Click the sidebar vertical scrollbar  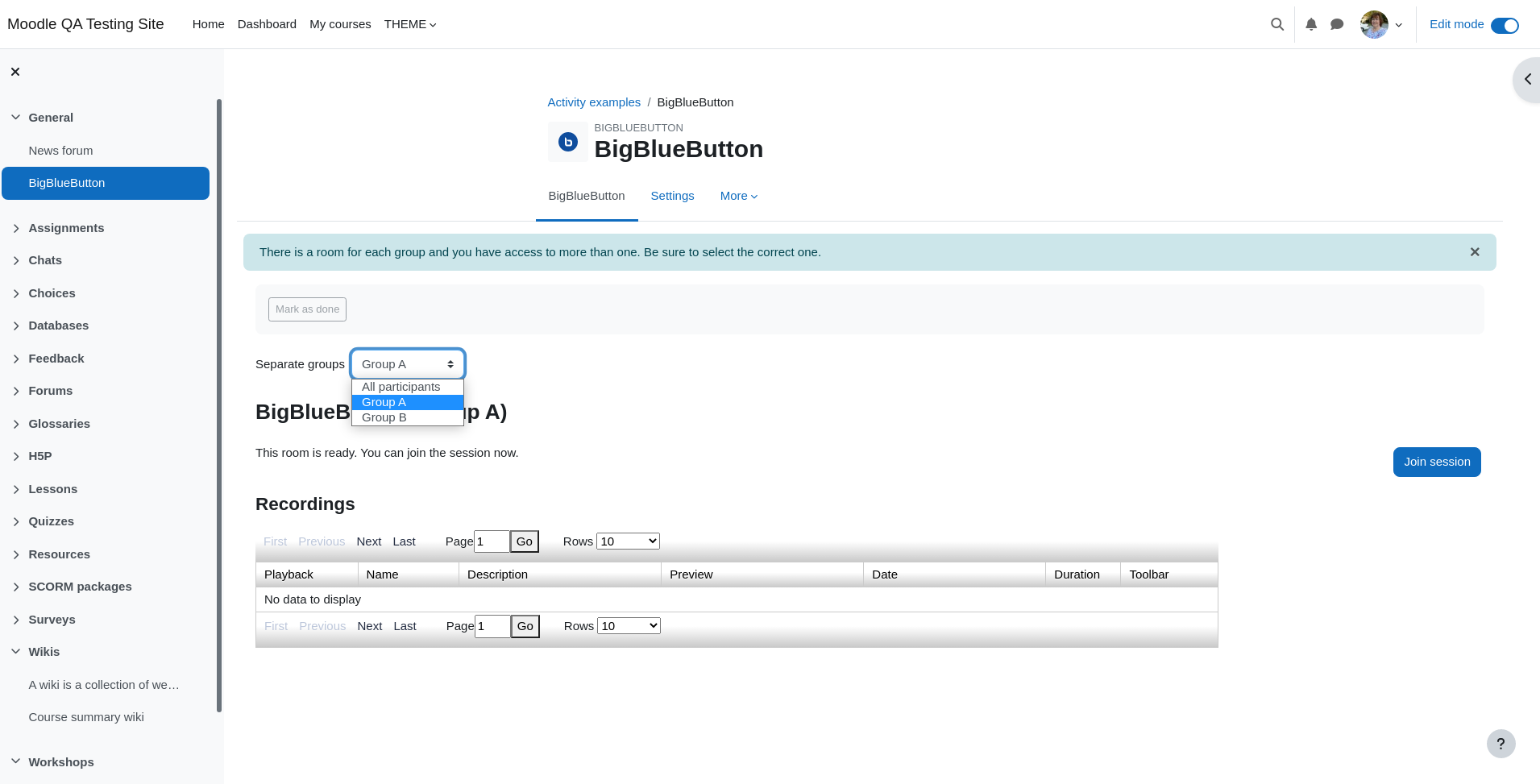[x=219, y=405]
